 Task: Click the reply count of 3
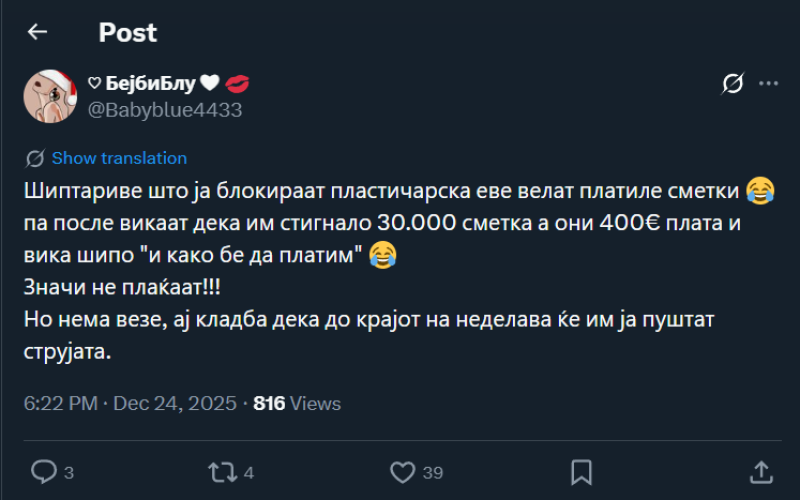click(69, 472)
